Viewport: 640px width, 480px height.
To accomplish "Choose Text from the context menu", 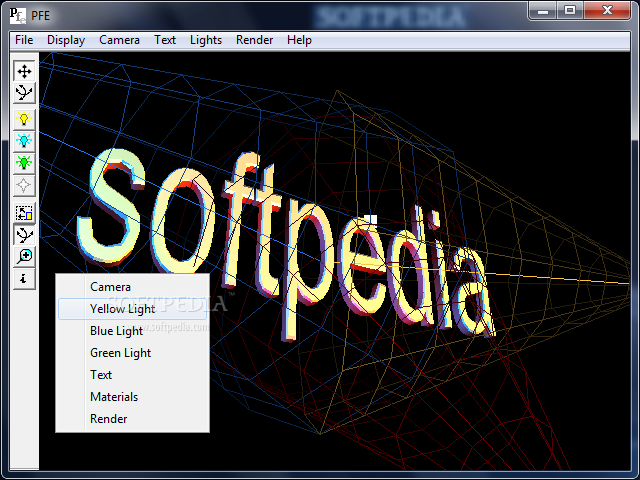I will click(133, 375).
